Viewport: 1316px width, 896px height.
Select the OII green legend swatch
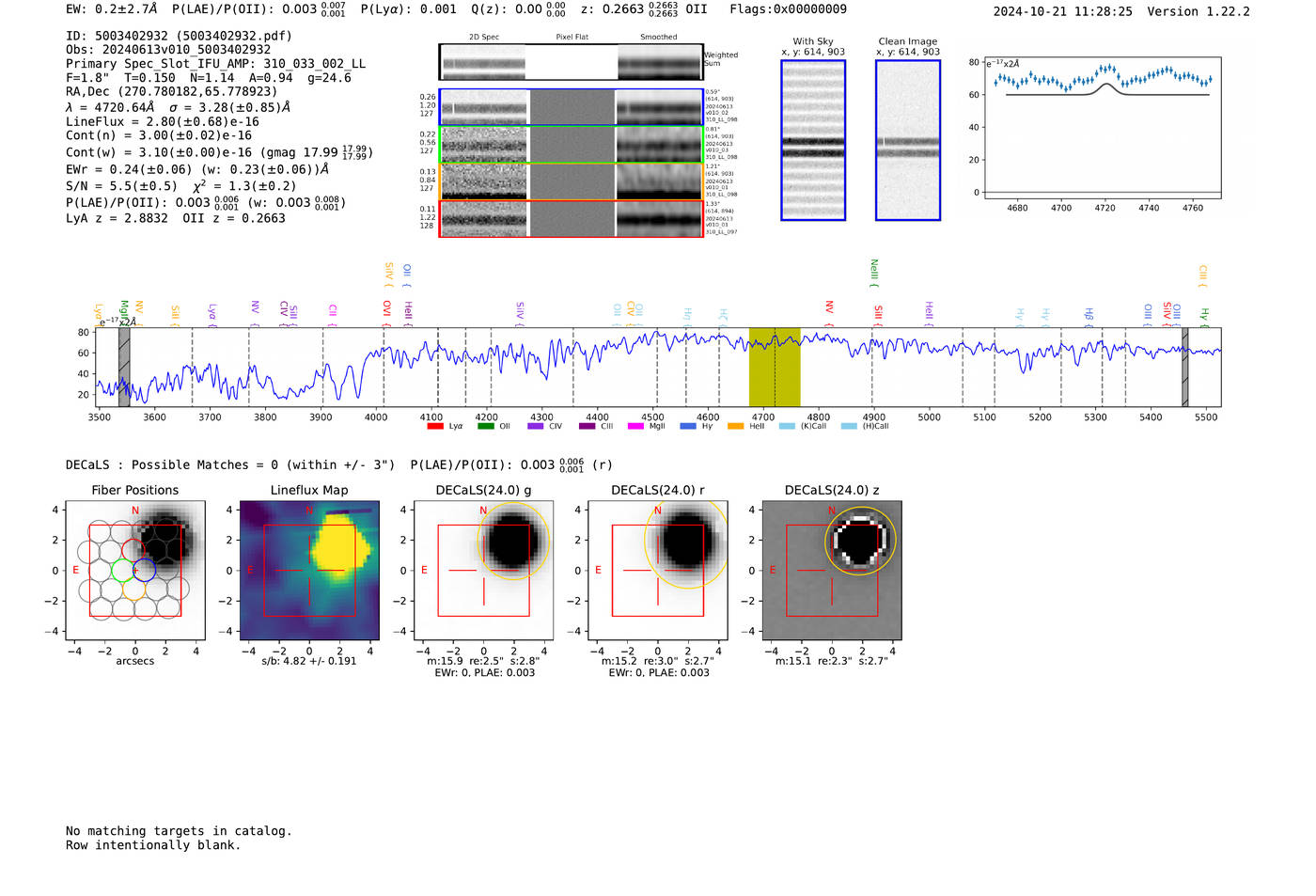coord(485,426)
